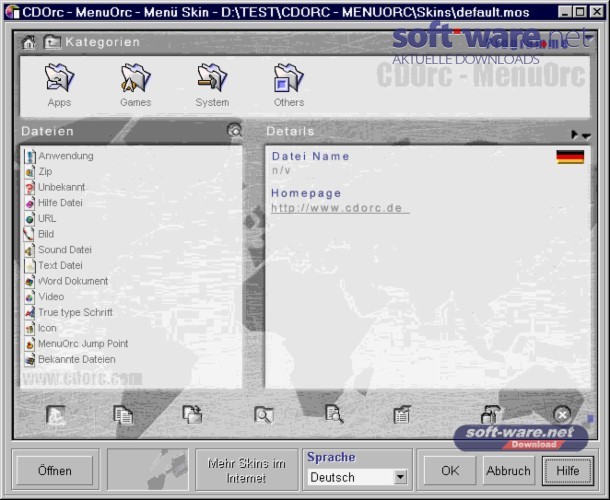Click the Mehr Skins im Internet button

point(247,470)
